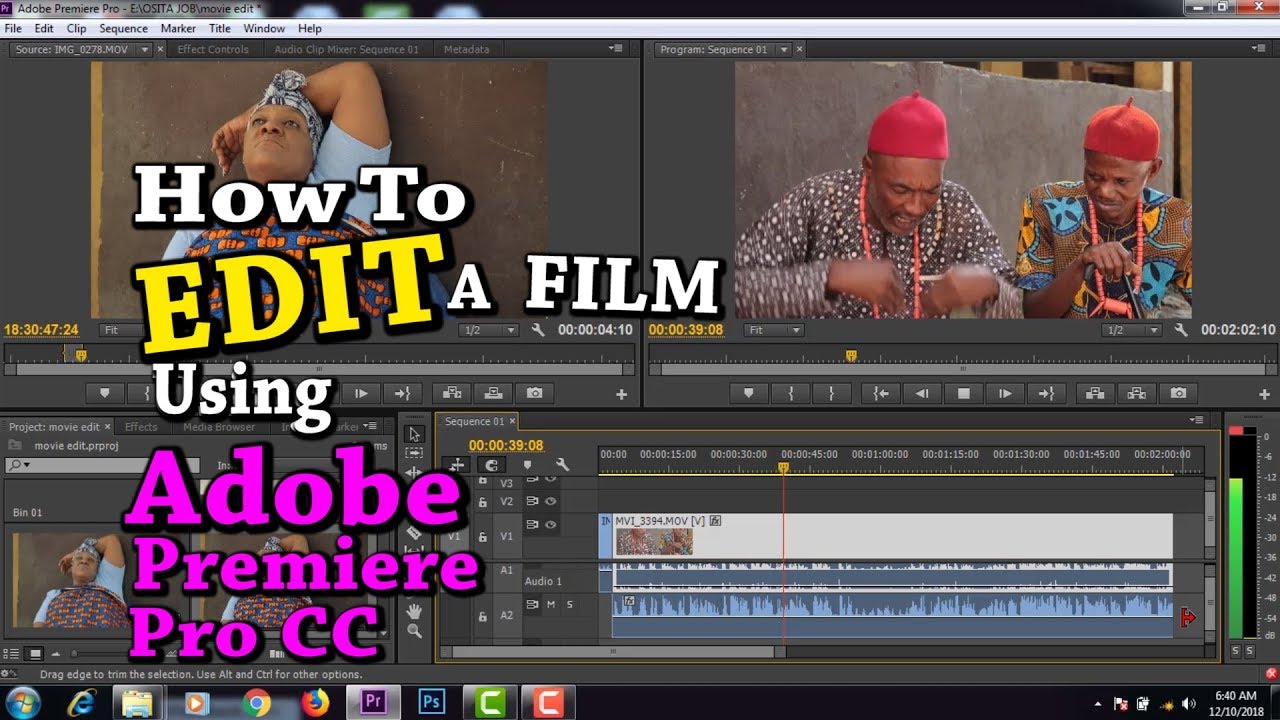This screenshot has width=1280, height=720.
Task: Click Overwrite button in Source monitor
Action: [x=493, y=394]
